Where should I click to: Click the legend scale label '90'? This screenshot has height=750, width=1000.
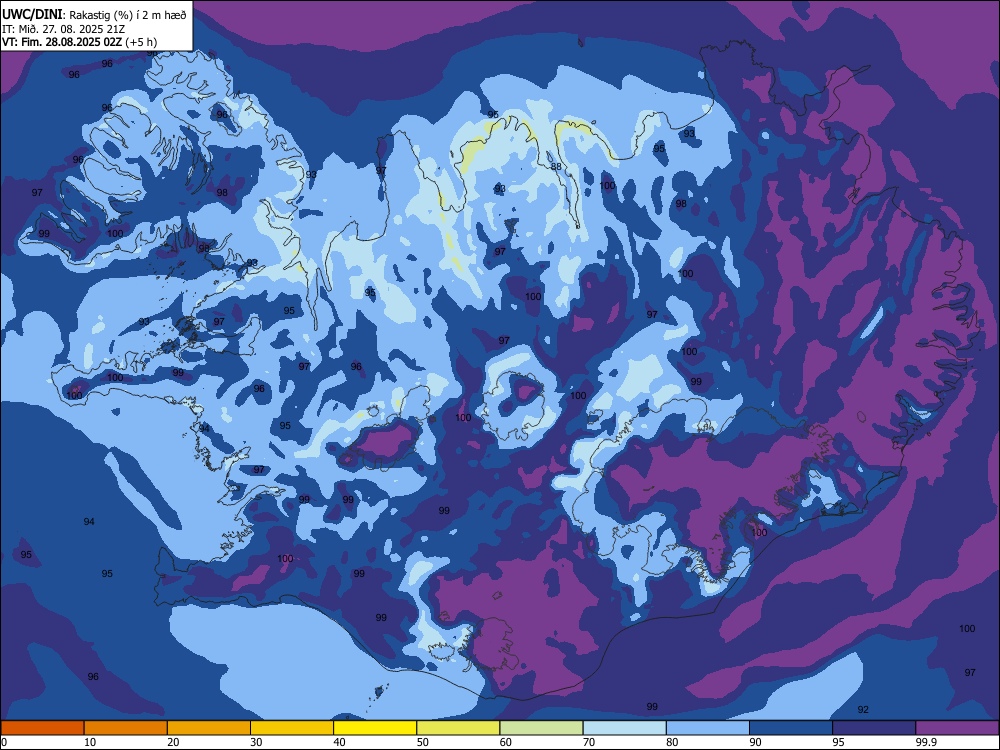(755, 742)
